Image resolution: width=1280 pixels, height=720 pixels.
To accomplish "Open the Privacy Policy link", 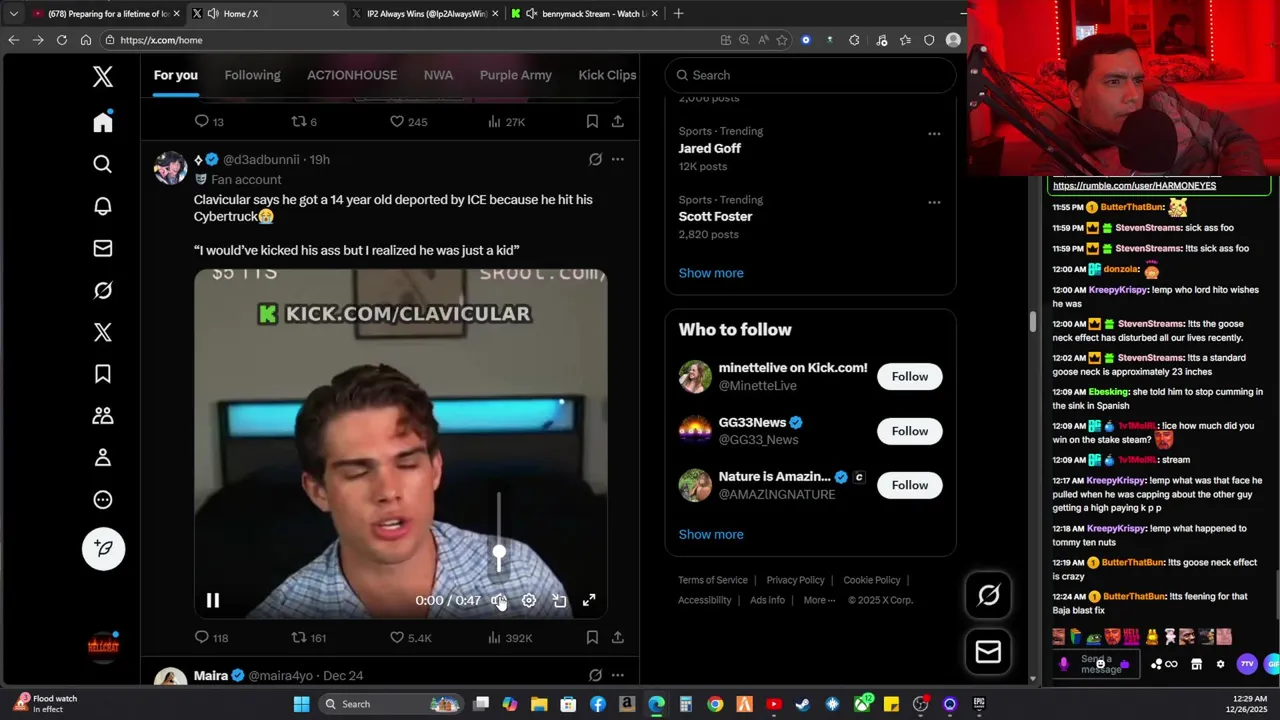I will point(795,580).
